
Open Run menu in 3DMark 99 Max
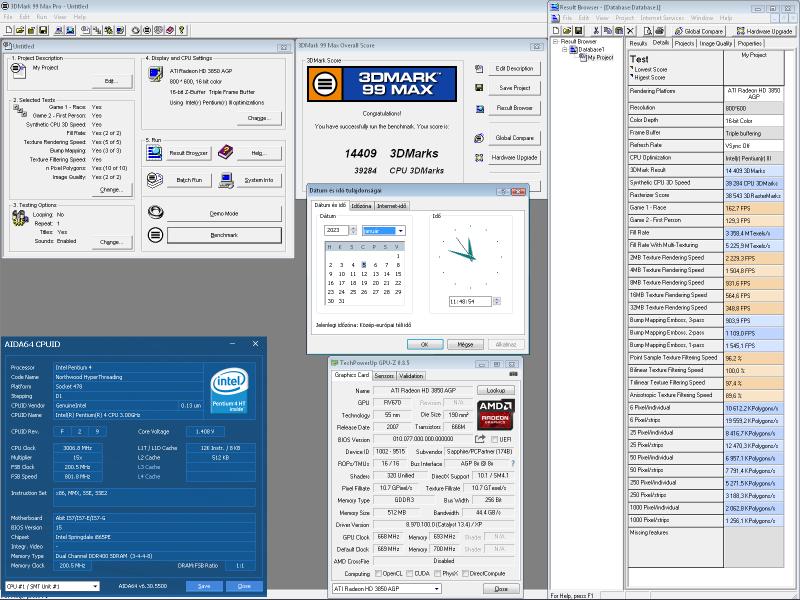[41, 17]
